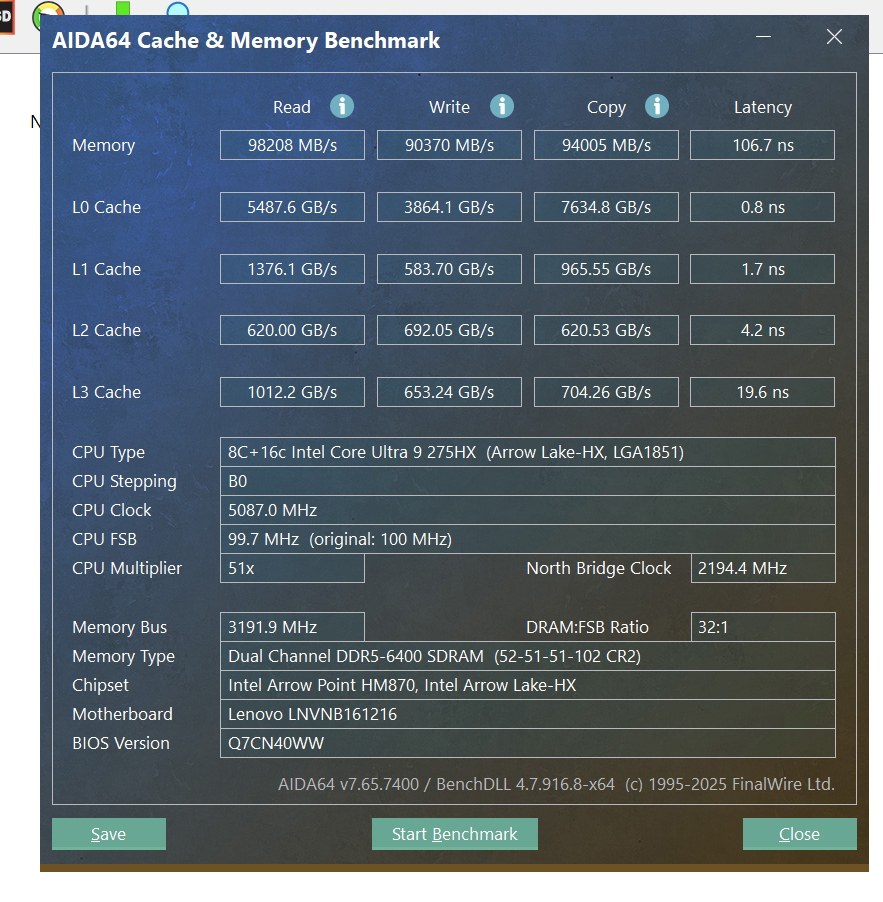This screenshot has height=902, width=883.
Task: Close window using the title bar X
Action: (834, 37)
